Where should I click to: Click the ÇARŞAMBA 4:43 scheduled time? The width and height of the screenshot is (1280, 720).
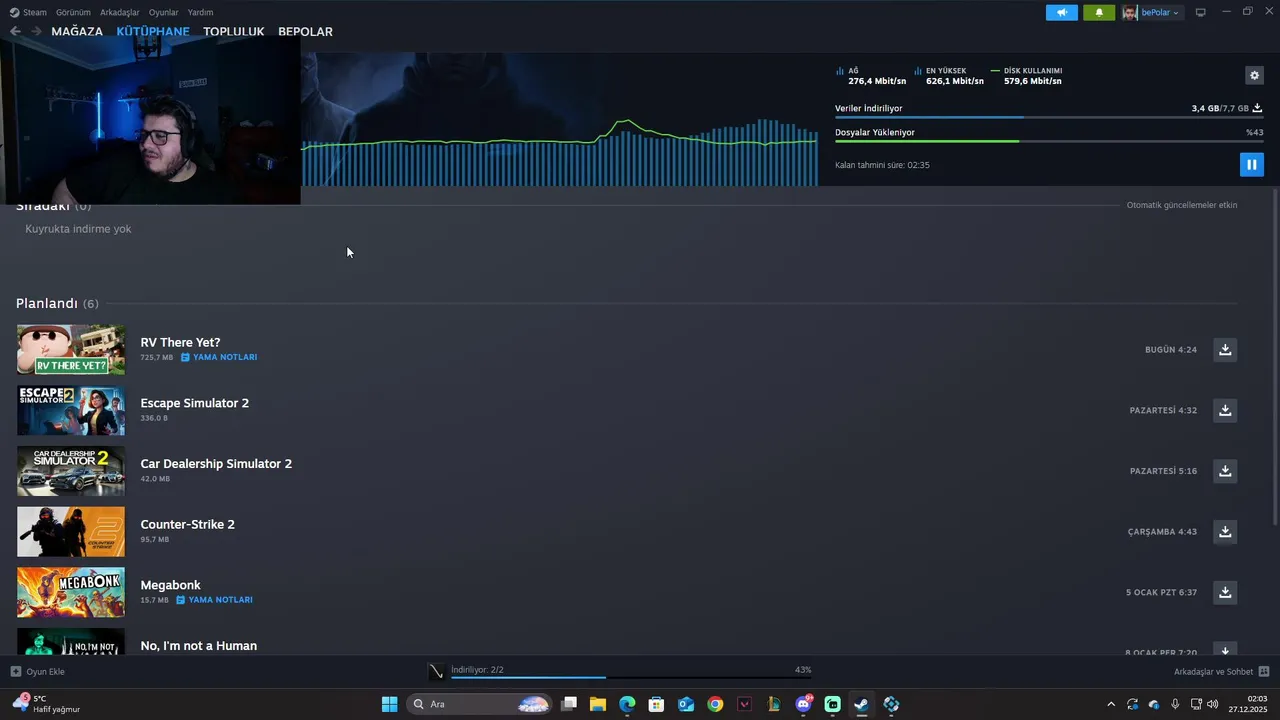(x=1162, y=532)
